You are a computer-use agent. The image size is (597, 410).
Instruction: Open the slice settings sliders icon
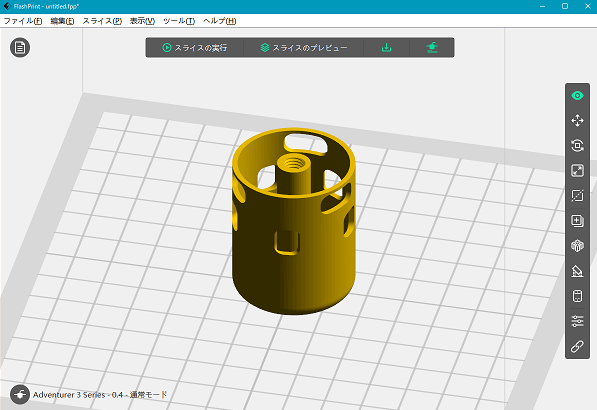click(x=577, y=321)
